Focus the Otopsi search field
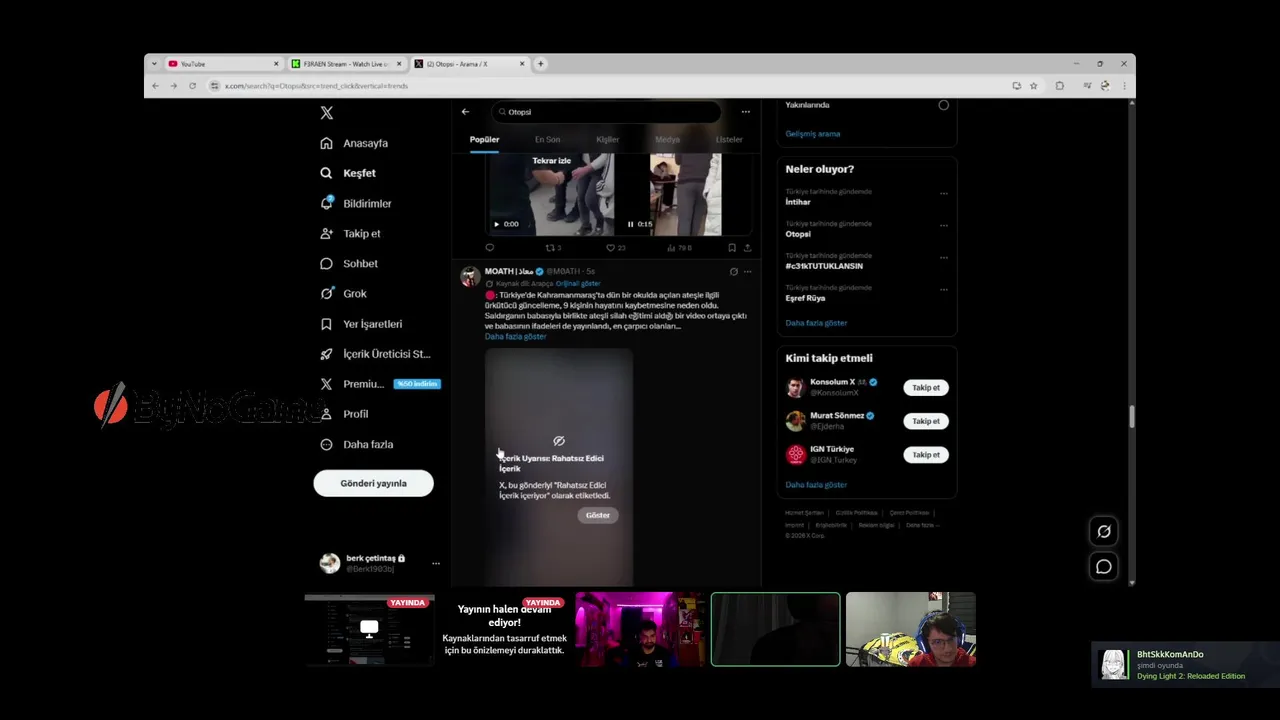 (606, 112)
